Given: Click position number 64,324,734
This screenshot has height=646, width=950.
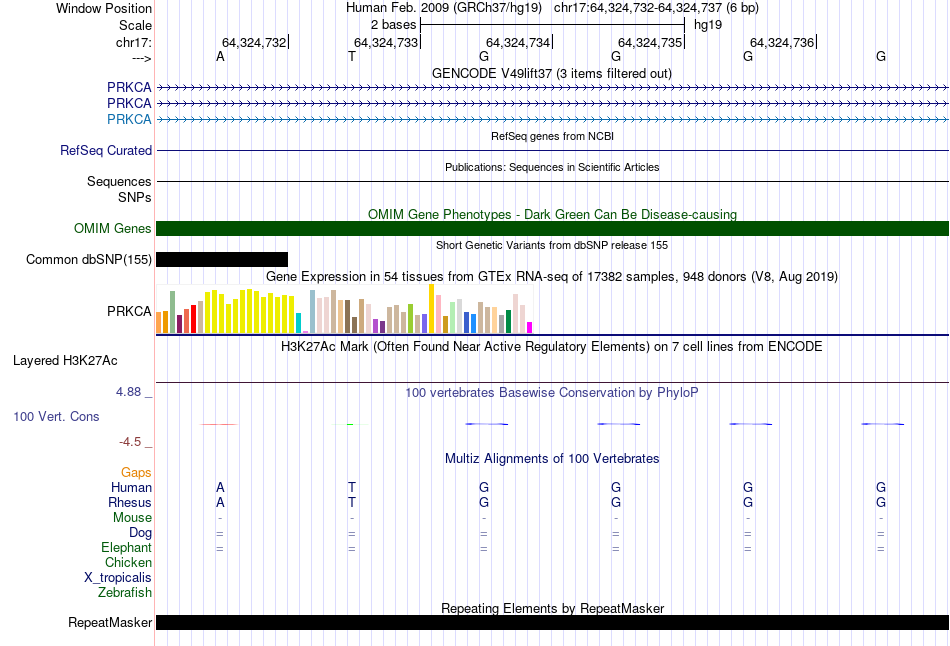Looking at the screenshot, I should tap(518, 42).
